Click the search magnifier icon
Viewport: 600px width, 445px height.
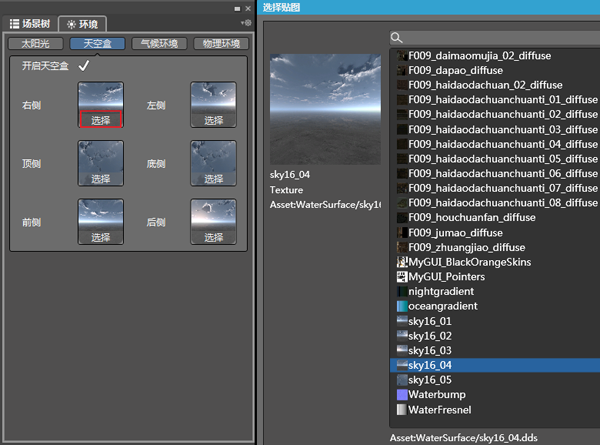(398, 38)
